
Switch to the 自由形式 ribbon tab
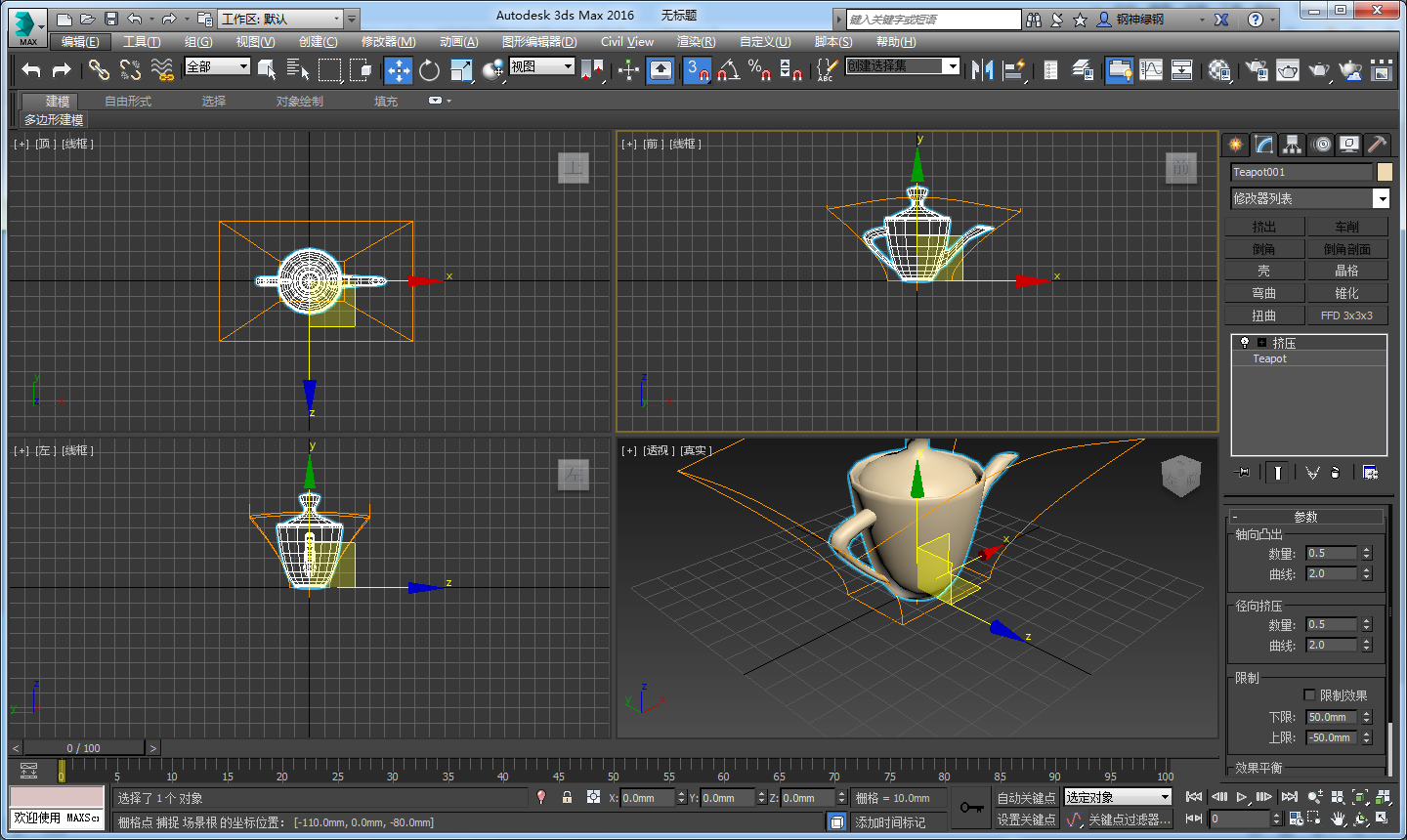click(x=128, y=102)
